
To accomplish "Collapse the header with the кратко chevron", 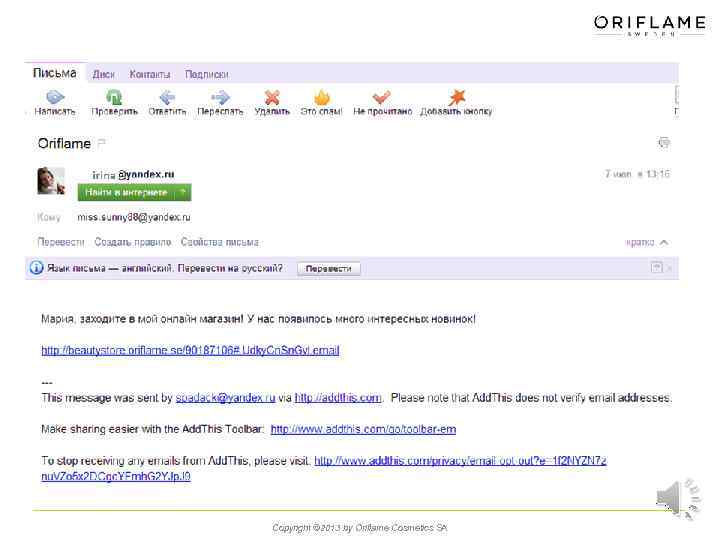I will click(664, 242).
